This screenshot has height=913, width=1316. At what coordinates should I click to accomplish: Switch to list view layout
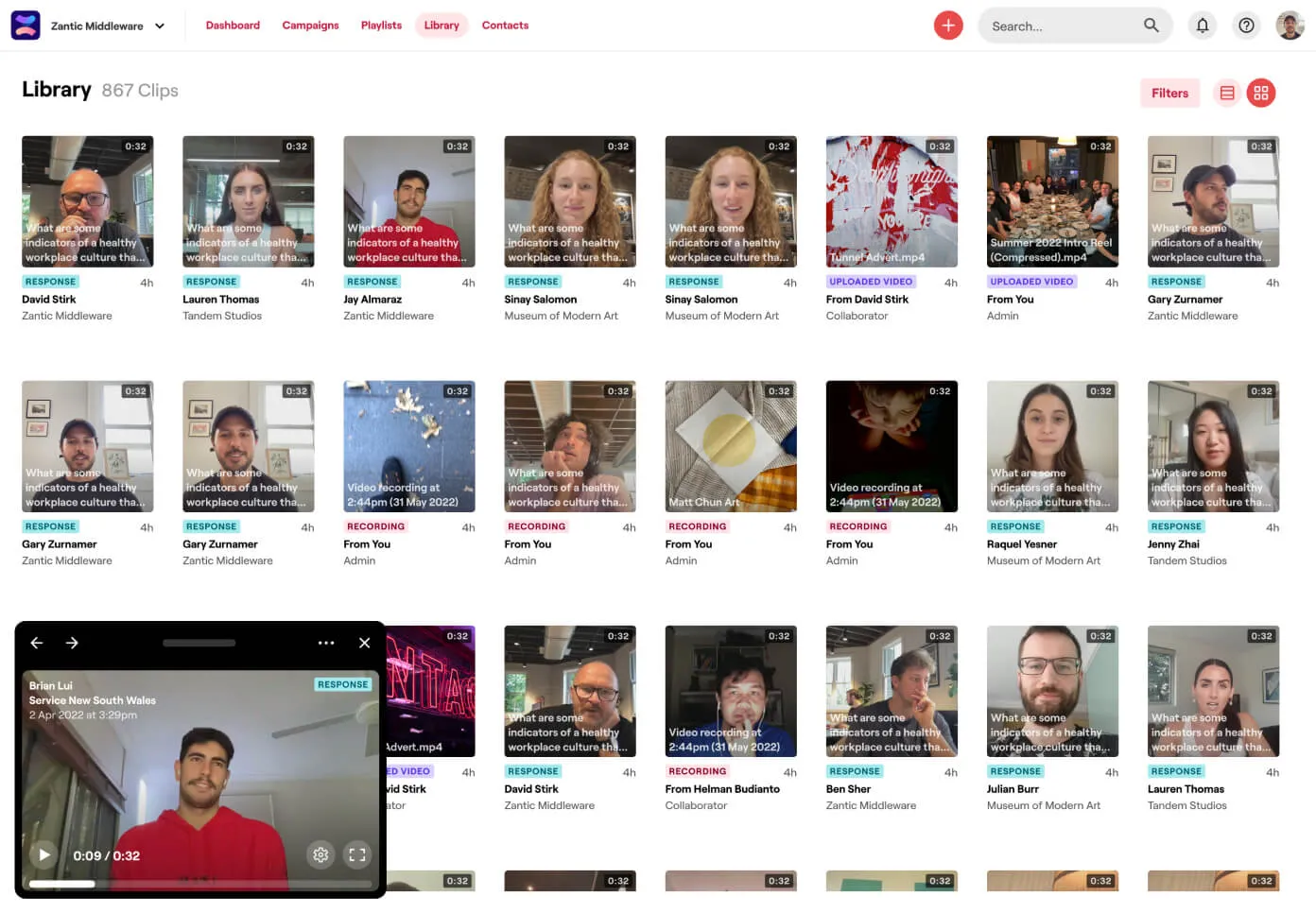click(1227, 93)
